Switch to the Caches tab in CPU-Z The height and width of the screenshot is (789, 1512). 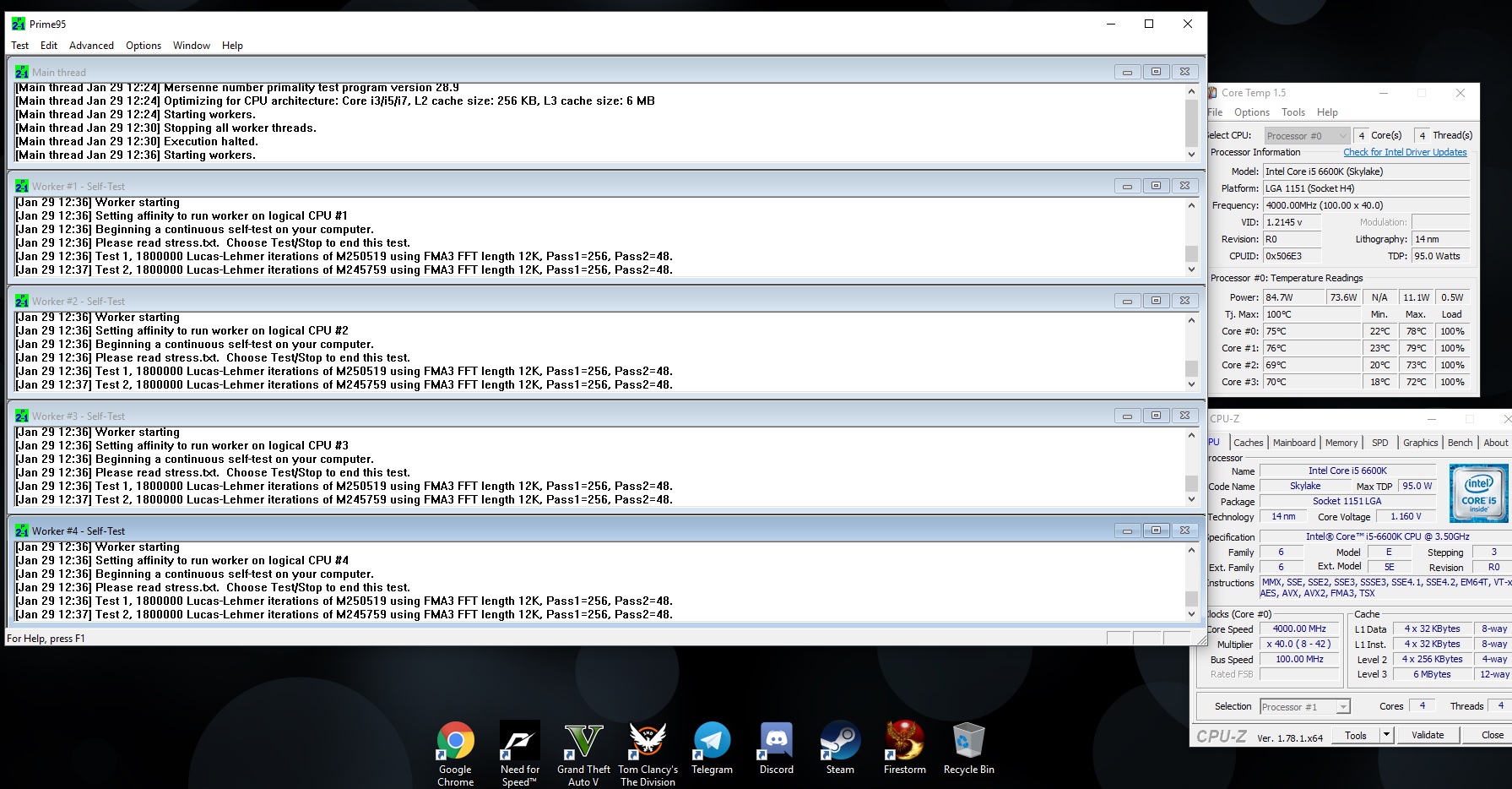point(1248,443)
